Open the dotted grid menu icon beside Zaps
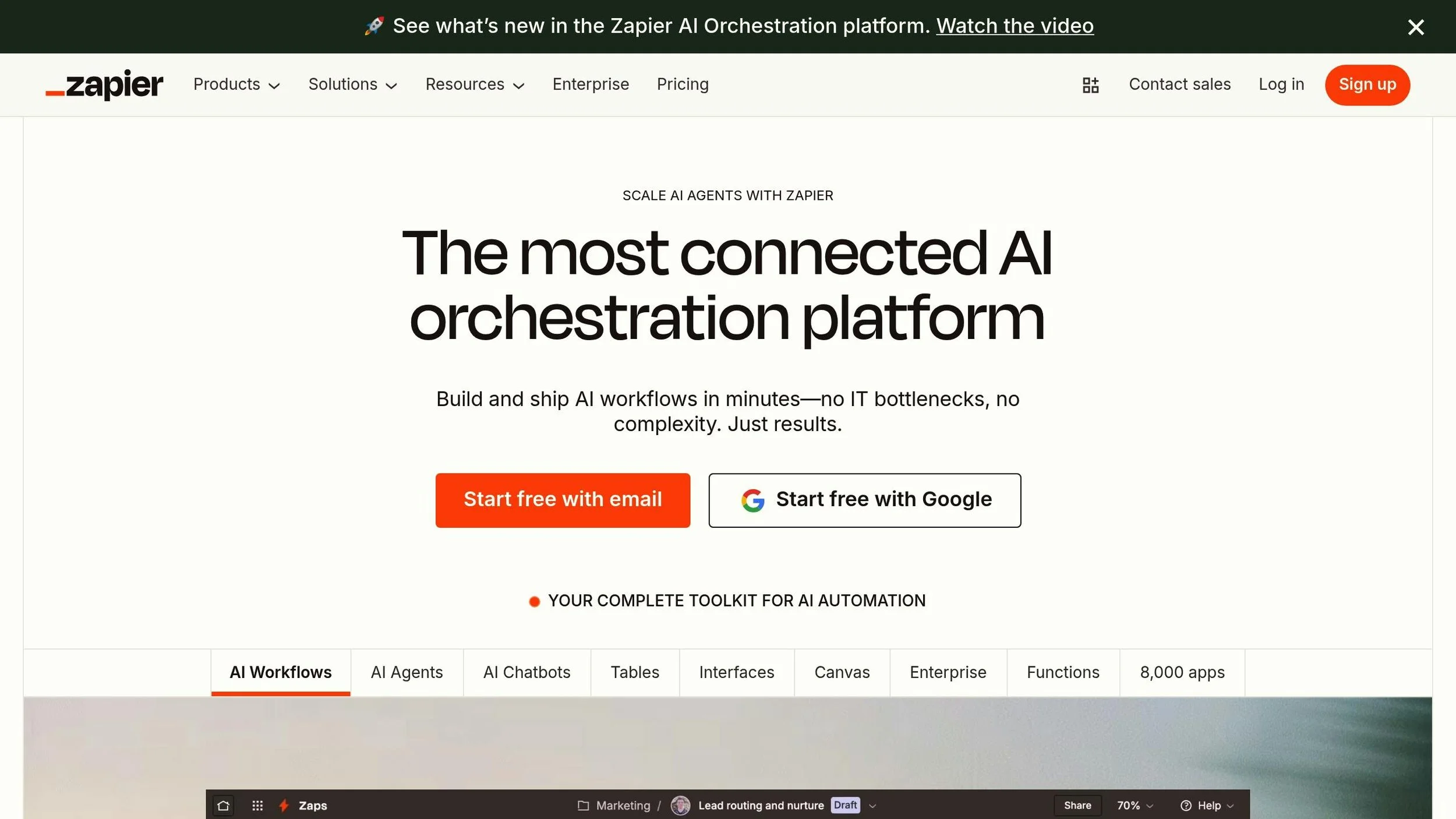The height and width of the screenshot is (819, 1456). coord(257,806)
